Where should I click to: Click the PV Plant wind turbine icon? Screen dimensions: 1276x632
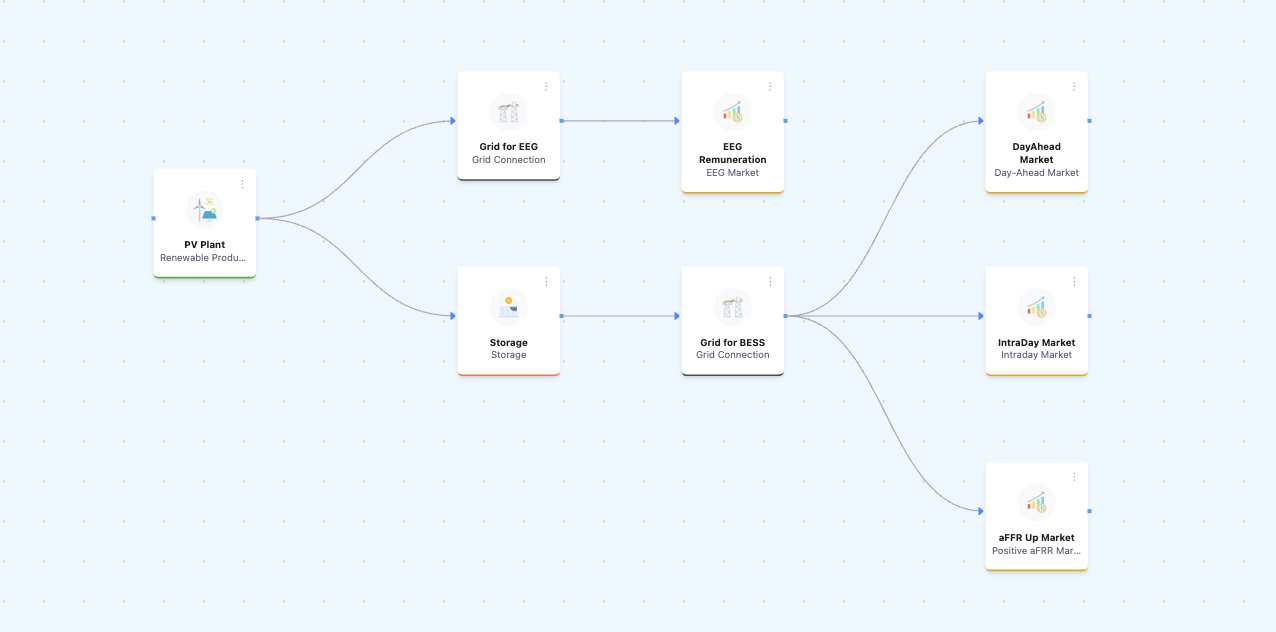(x=204, y=210)
